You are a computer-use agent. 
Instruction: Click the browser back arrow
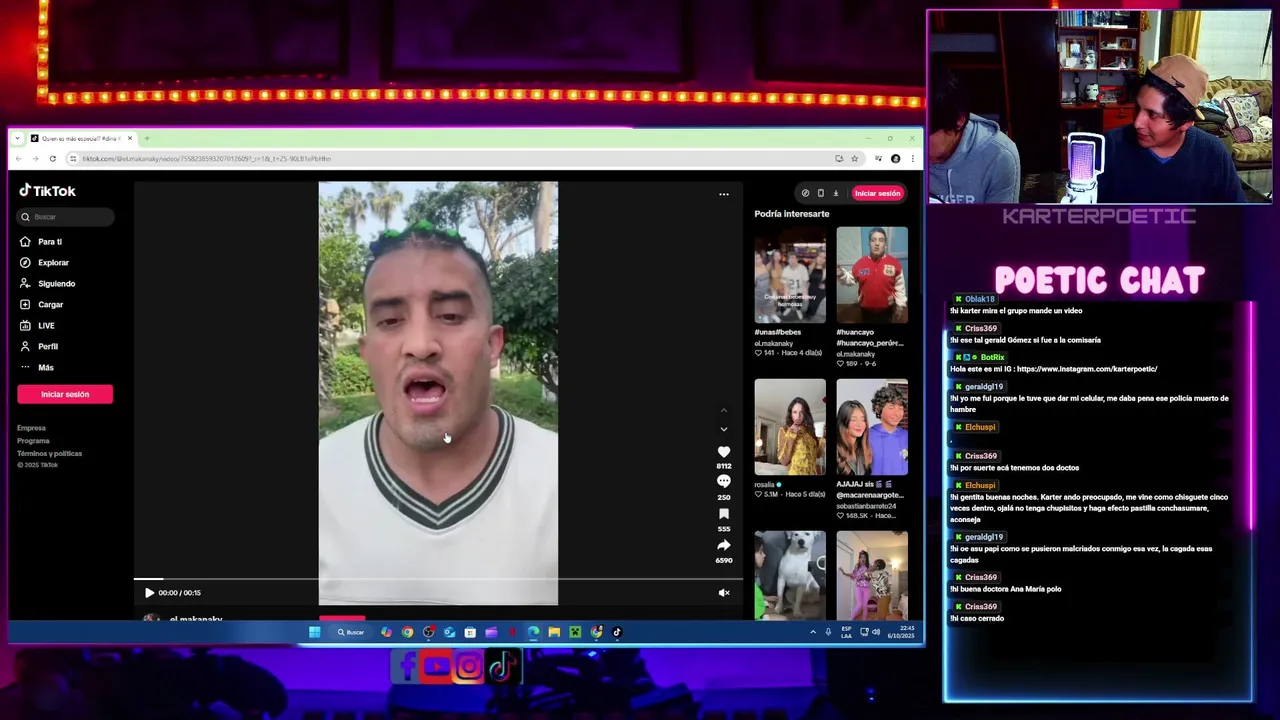(x=18, y=159)
